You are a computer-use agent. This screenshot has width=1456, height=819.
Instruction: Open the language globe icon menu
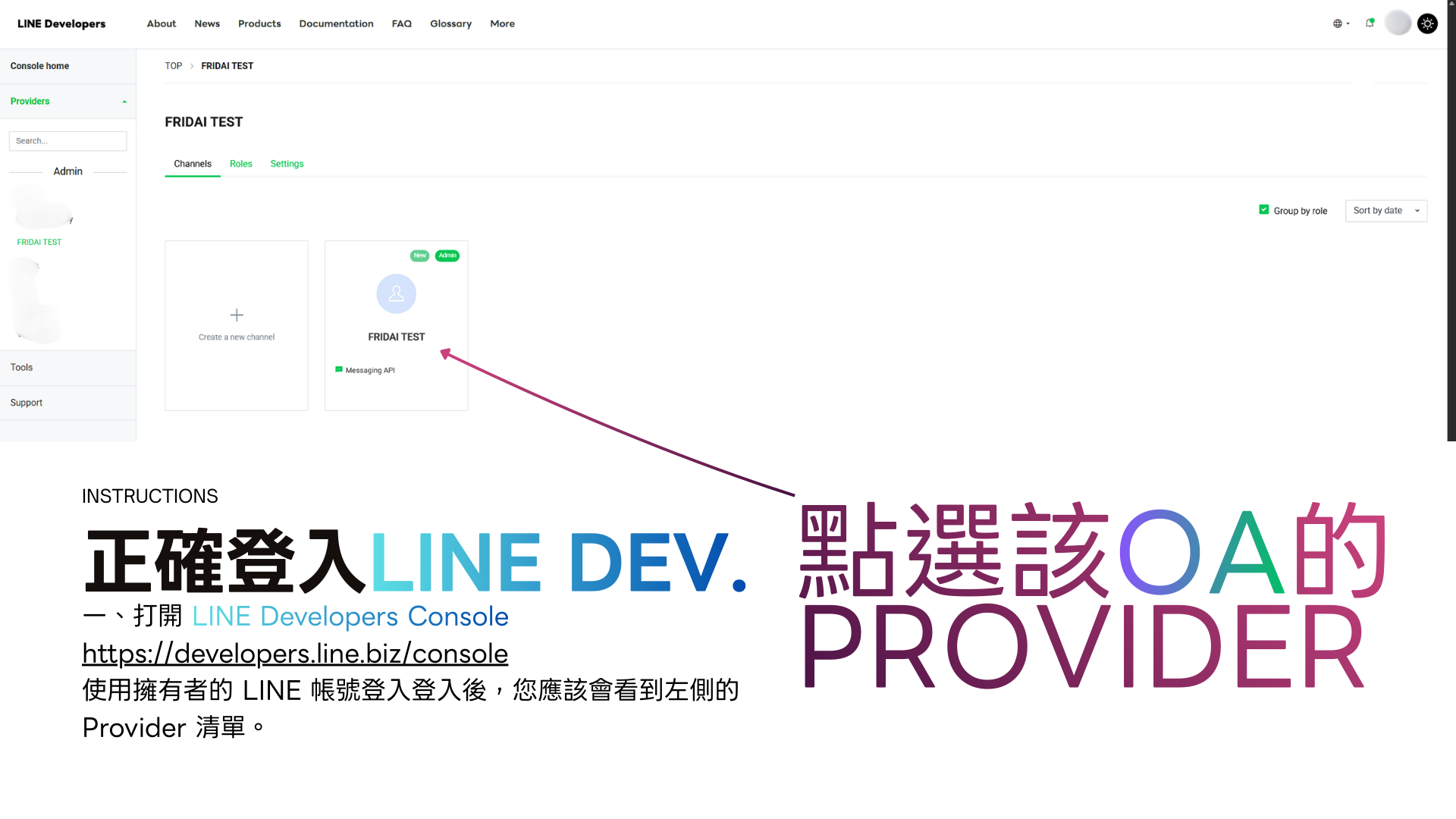(x=1338, y=24)
